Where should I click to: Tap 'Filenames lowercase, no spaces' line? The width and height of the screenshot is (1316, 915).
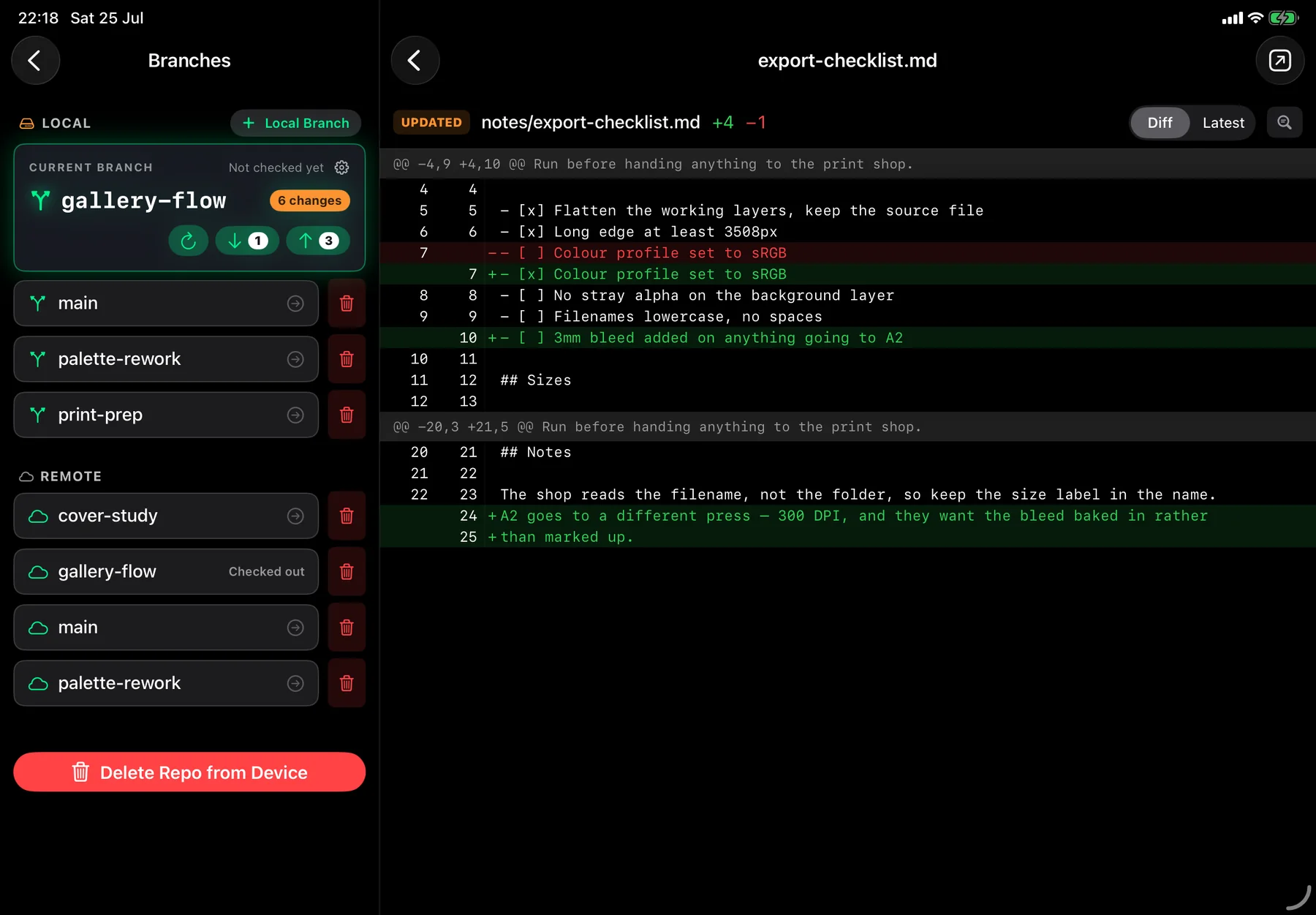pos(848,317)
